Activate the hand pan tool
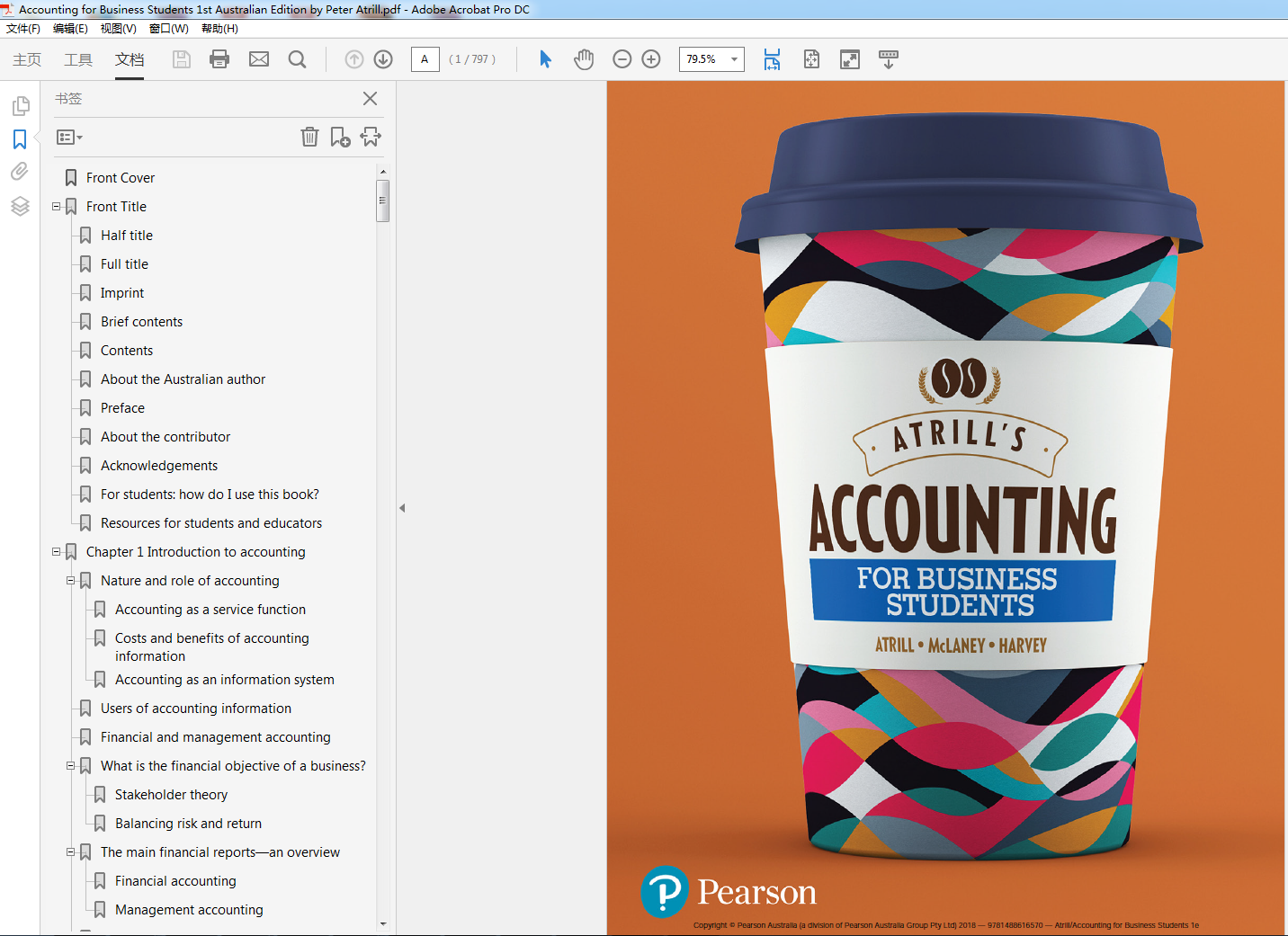The width and height of the screenshot is (1288, 936). (584, 59)
